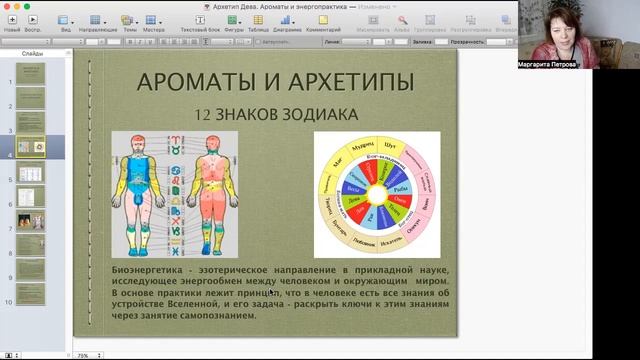Click the Биоэнергетика paragraph text block
This screenshot has width=640, height=360.
pyautogui.click(x=280, y=293)
